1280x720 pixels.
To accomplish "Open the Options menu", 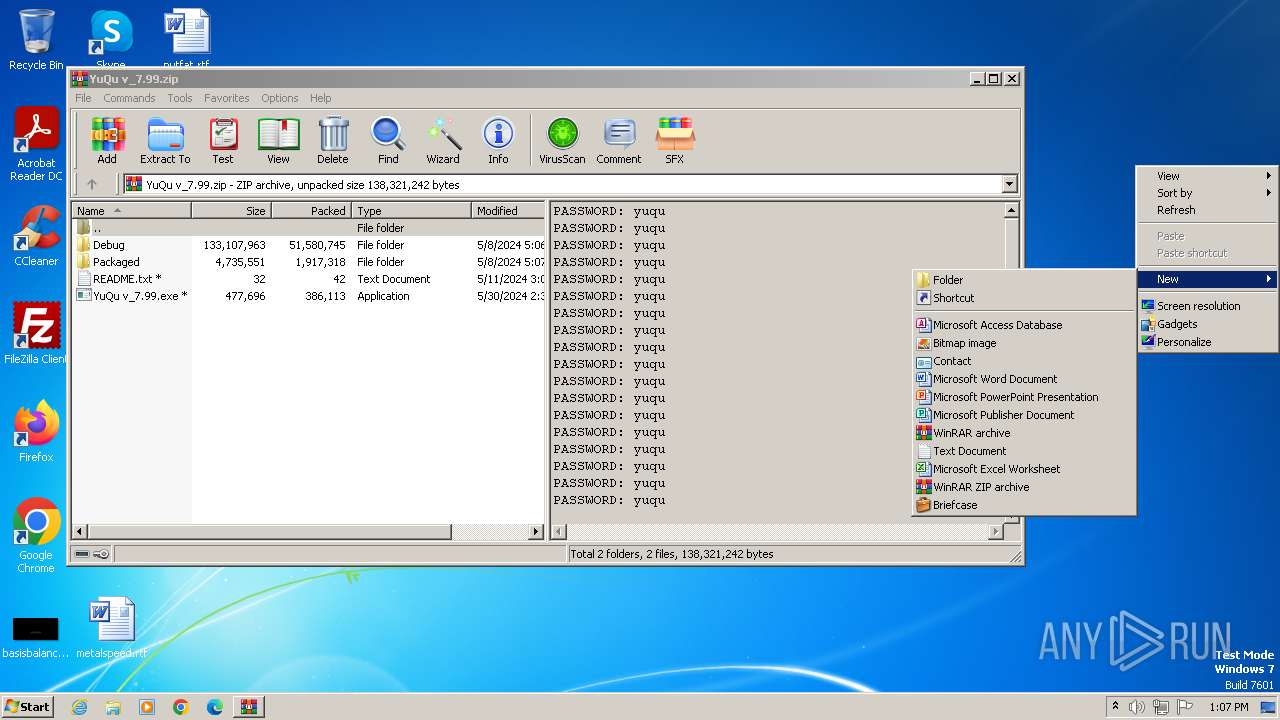I will click(280, 98).
